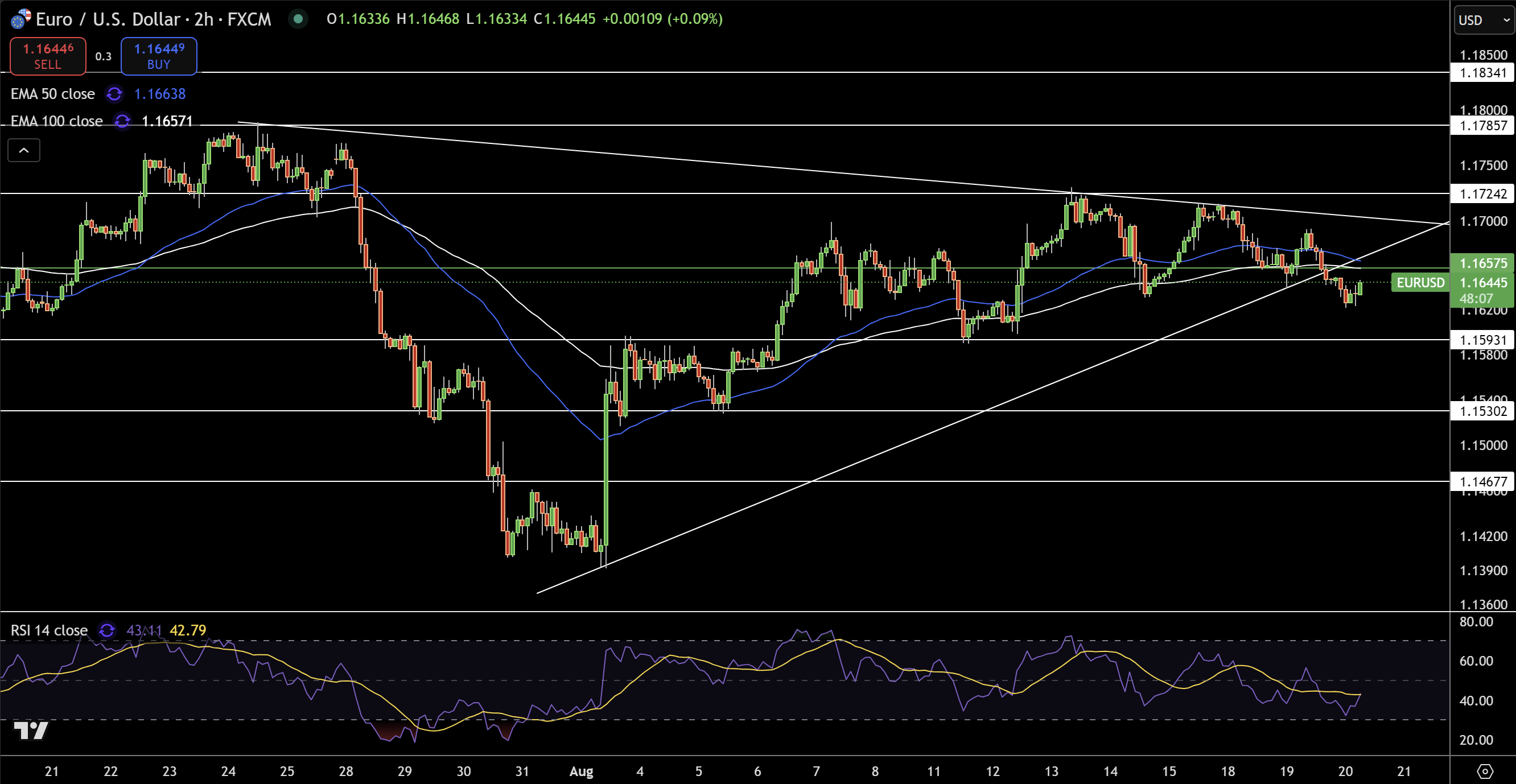Click the 1.15931 horizontal line price label
The width and height of the screenshot is (1516, 784).
(x=1482, y=340)
